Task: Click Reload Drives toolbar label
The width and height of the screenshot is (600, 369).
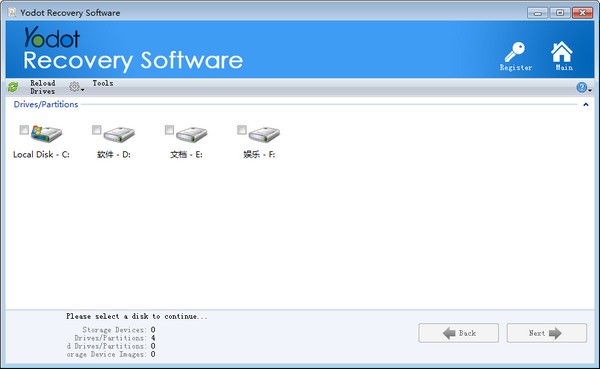Action: [42, 87]
